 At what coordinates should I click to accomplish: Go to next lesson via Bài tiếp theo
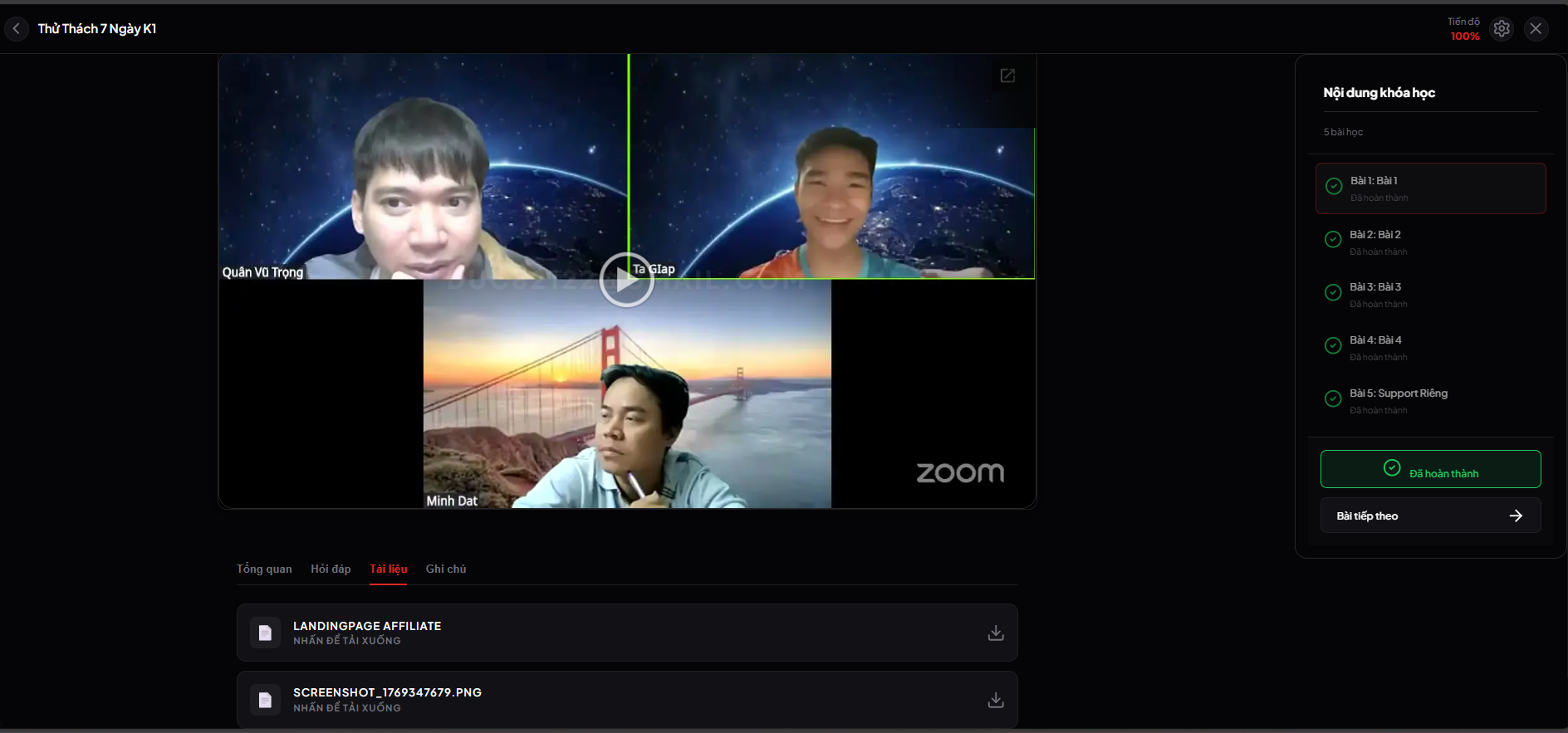[1430, 516]
